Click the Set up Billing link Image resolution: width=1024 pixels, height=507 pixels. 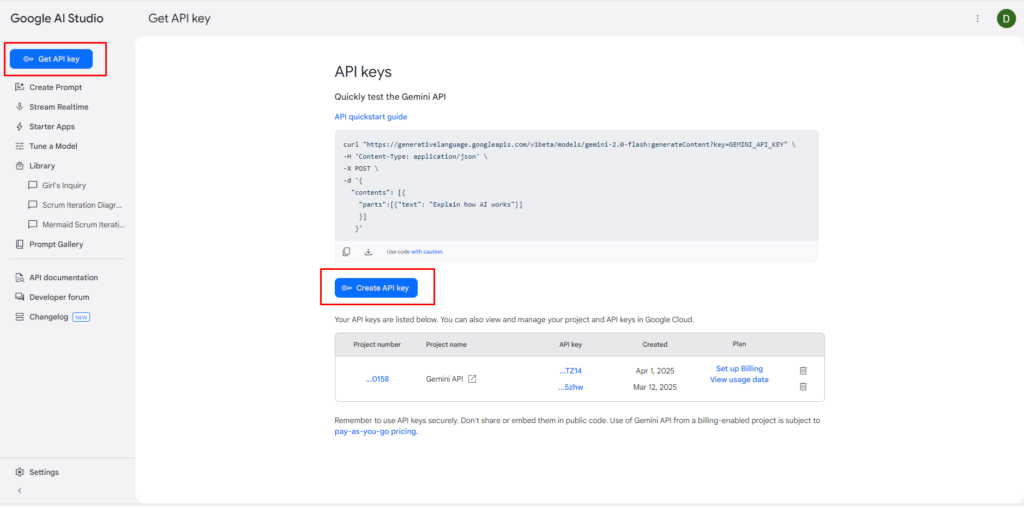pyautogui.click(x=739, y=369)
